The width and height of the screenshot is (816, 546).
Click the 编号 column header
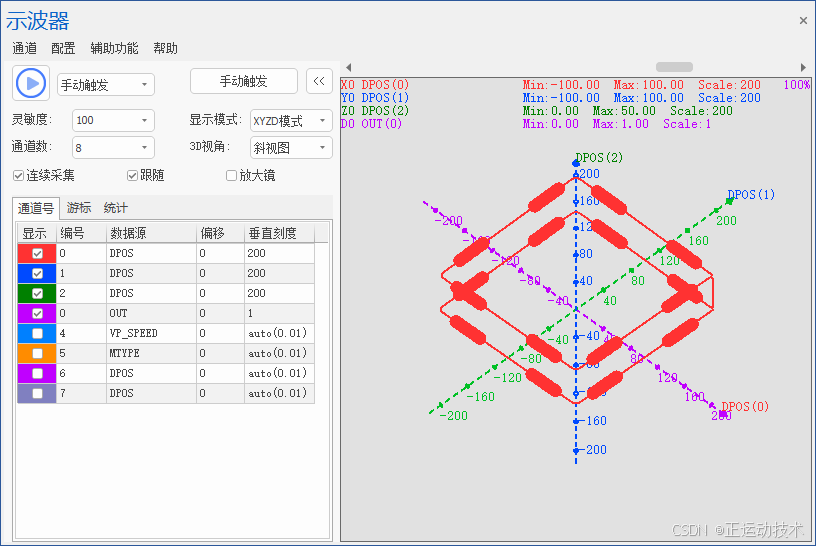tap(81, 233)
